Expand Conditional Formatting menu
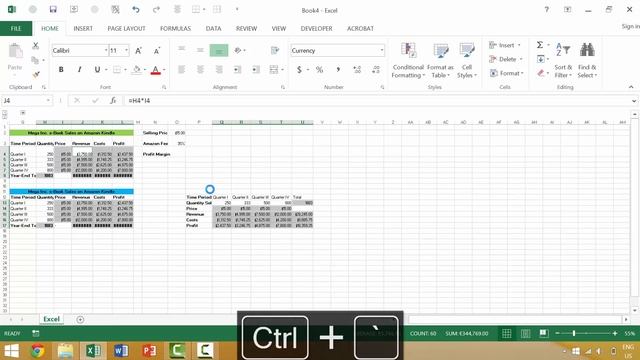Screen dimensions: 640x360 coord(408,60)
